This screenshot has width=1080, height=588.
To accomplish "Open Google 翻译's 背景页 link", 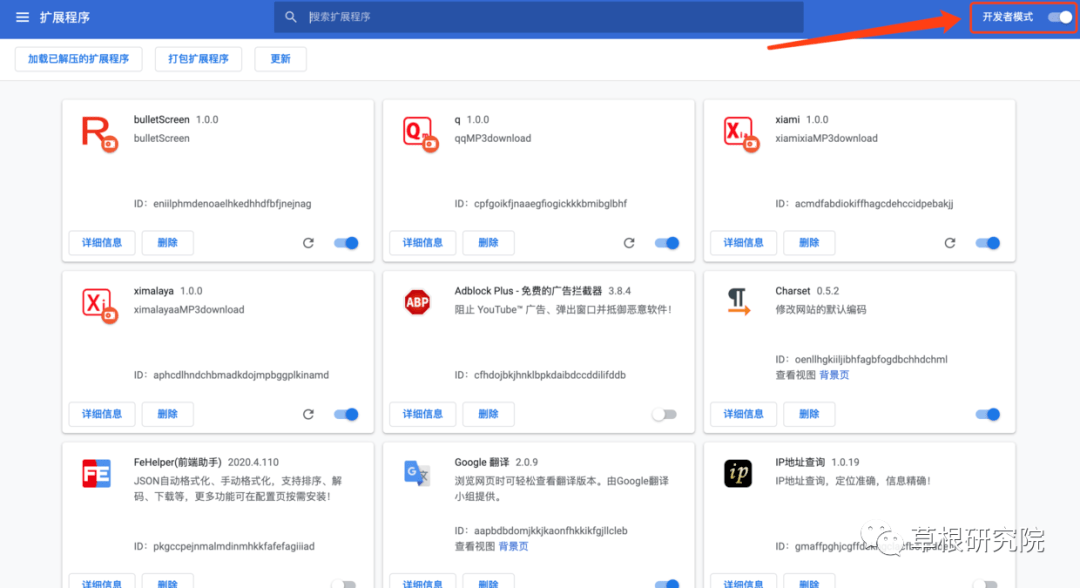I will click(x=514, y=547).
